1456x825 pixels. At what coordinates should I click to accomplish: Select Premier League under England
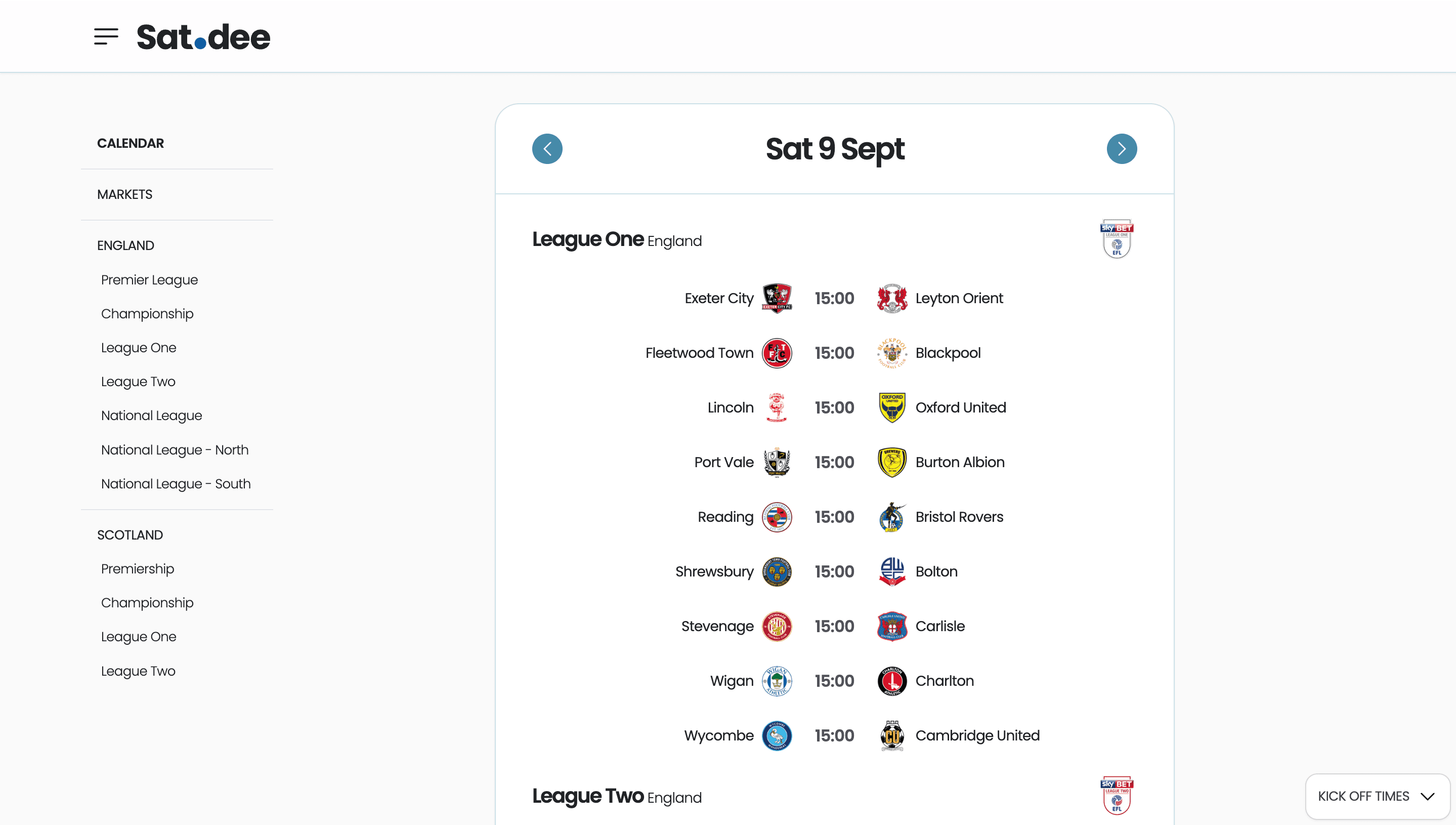[x=150, y=280]
